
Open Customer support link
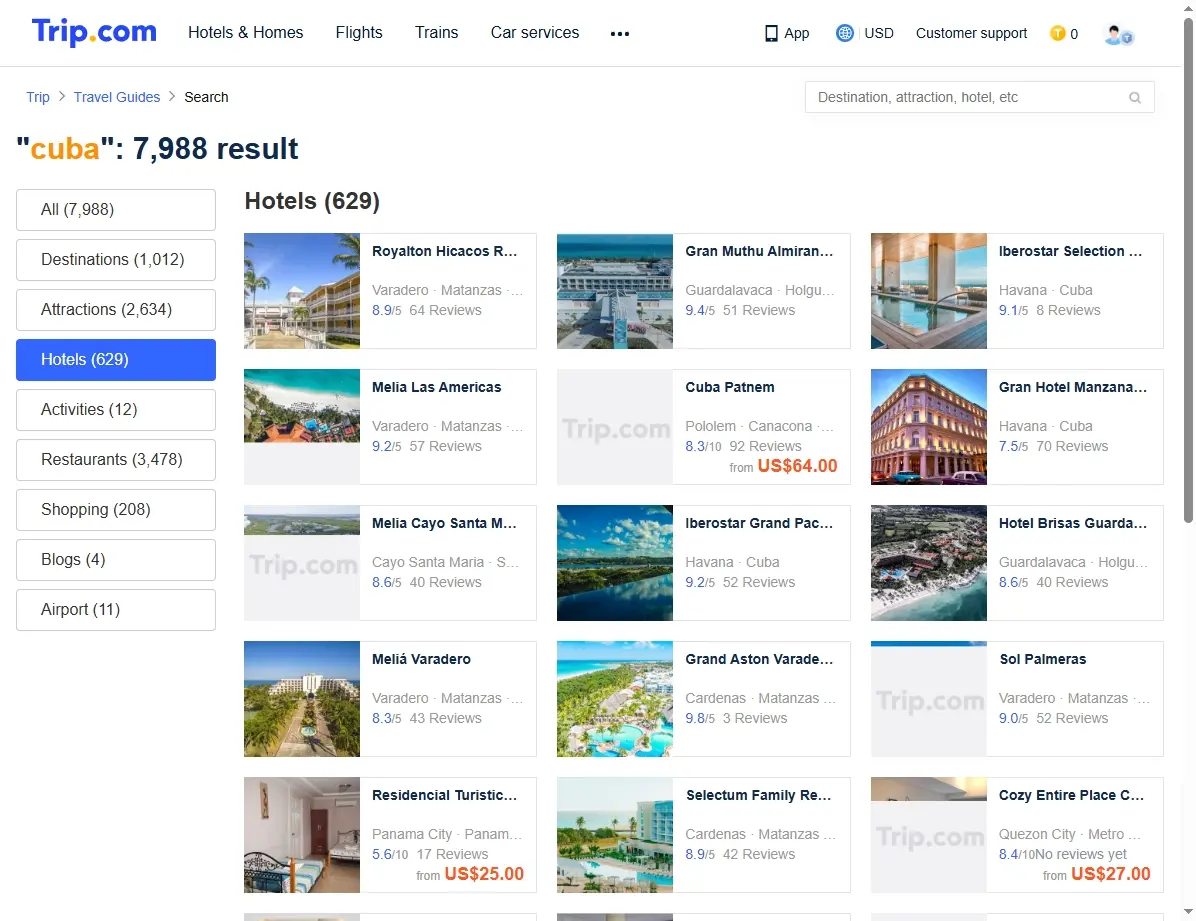971,33
